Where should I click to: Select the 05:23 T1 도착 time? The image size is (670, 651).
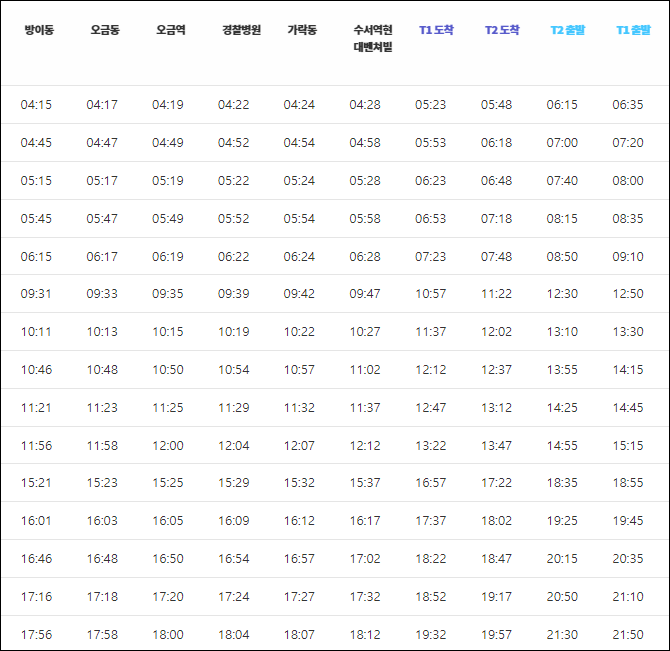tap(431, 105)
